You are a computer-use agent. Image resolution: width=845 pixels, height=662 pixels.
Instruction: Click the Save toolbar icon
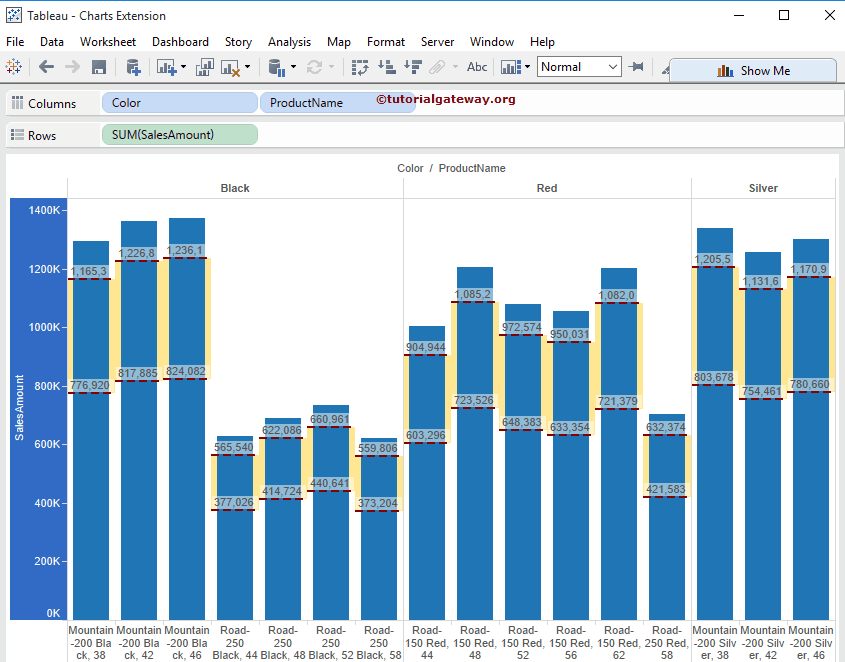pyautogui.click(x=98, y=67)
